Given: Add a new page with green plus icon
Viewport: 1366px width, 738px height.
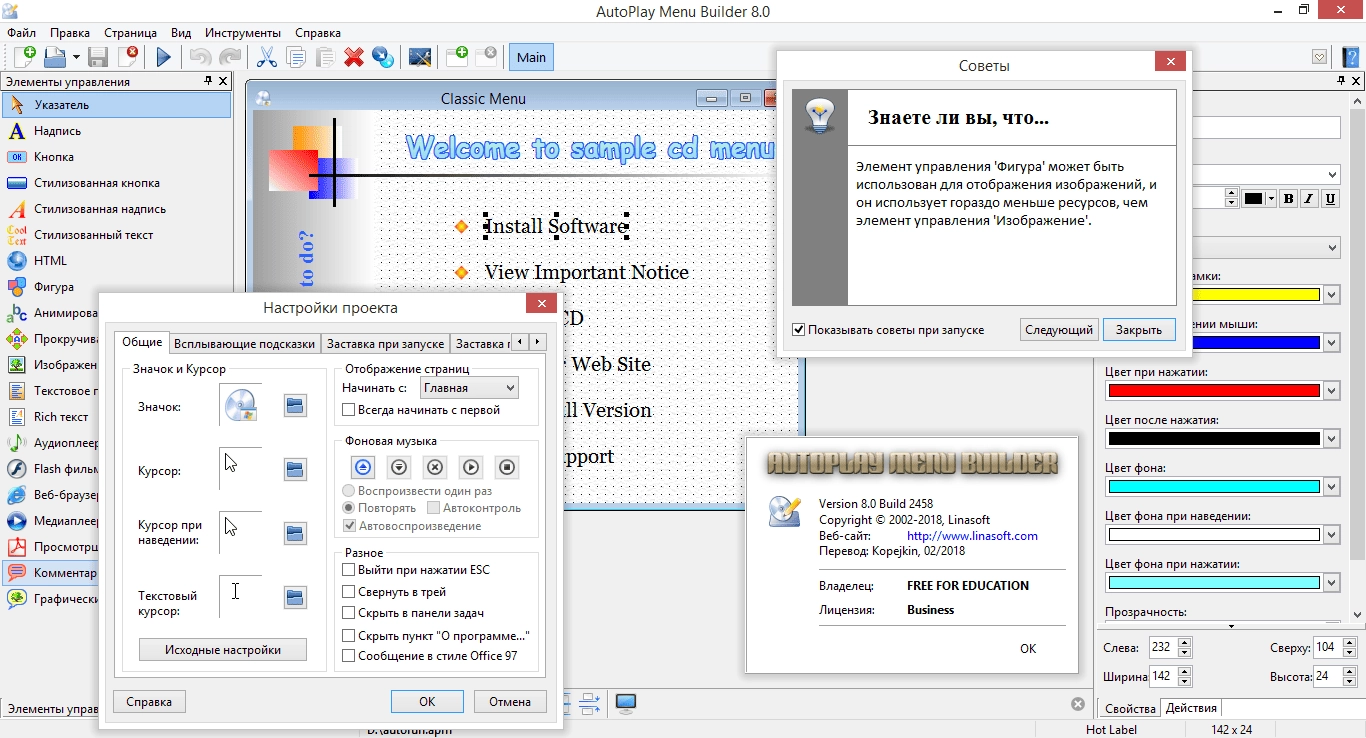Looking at the screenshot, I should [457, 57].
